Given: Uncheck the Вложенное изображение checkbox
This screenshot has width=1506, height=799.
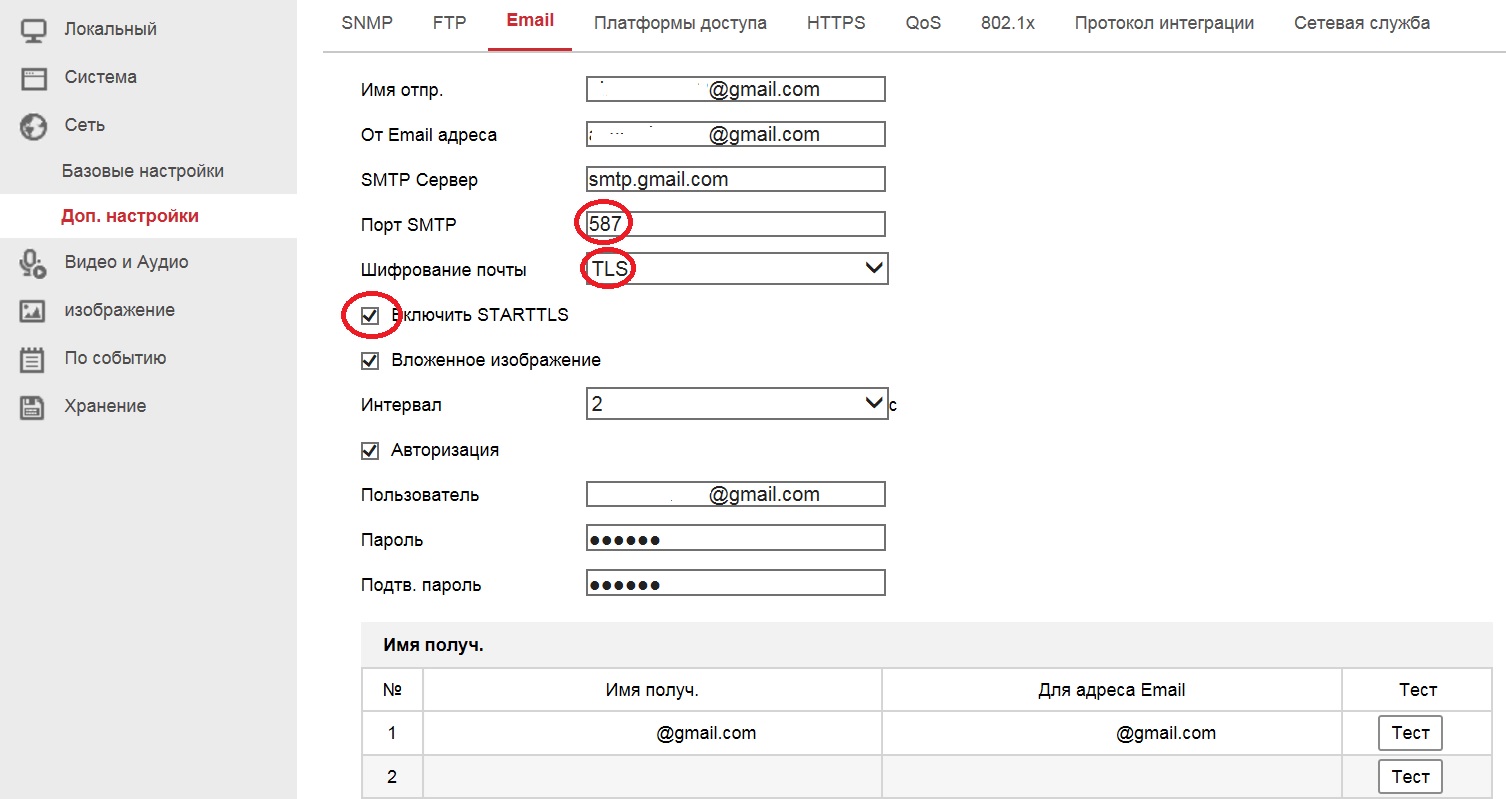Looking at the screenshot, I should pos(370,361).
